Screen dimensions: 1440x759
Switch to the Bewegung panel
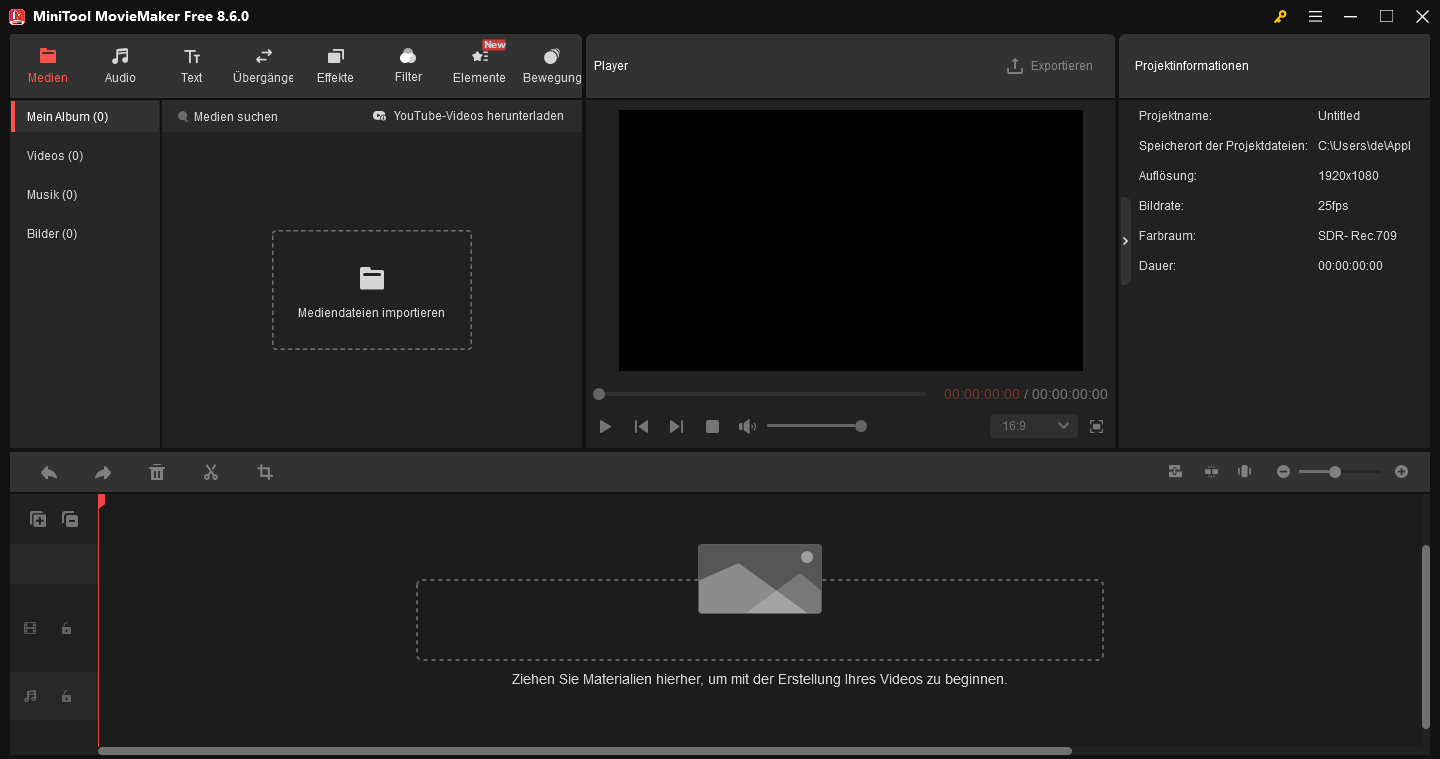point(551,65)
